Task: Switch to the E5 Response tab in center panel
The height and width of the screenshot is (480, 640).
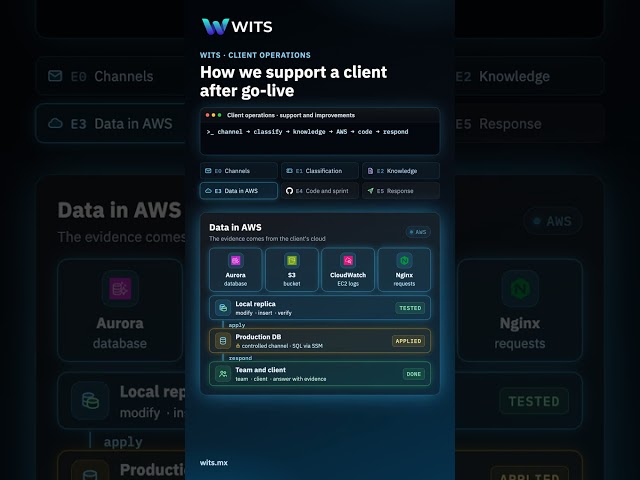Action: [x=401, y=191]
